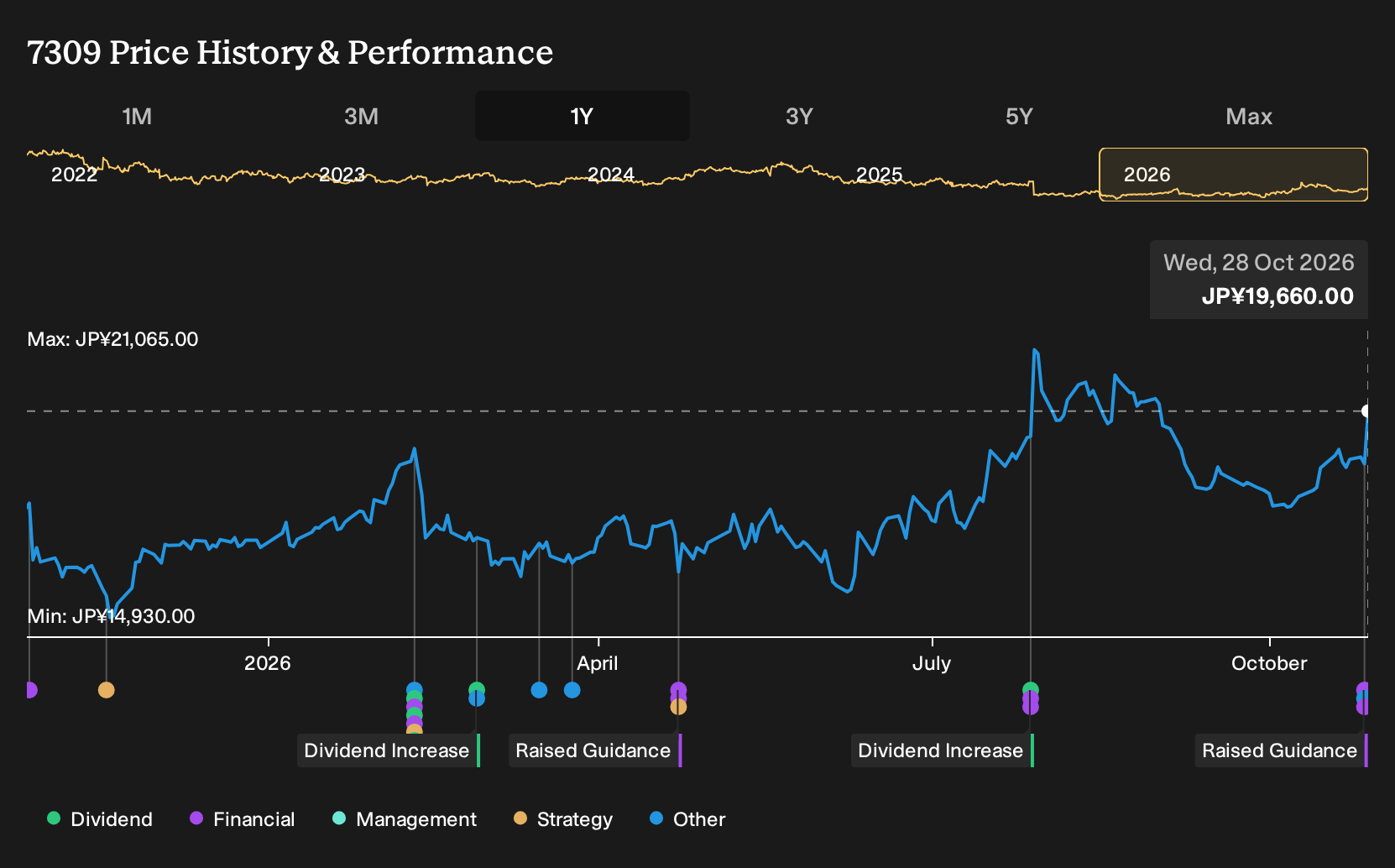Open the Dividend Increase label near July

tap(943, 750)
